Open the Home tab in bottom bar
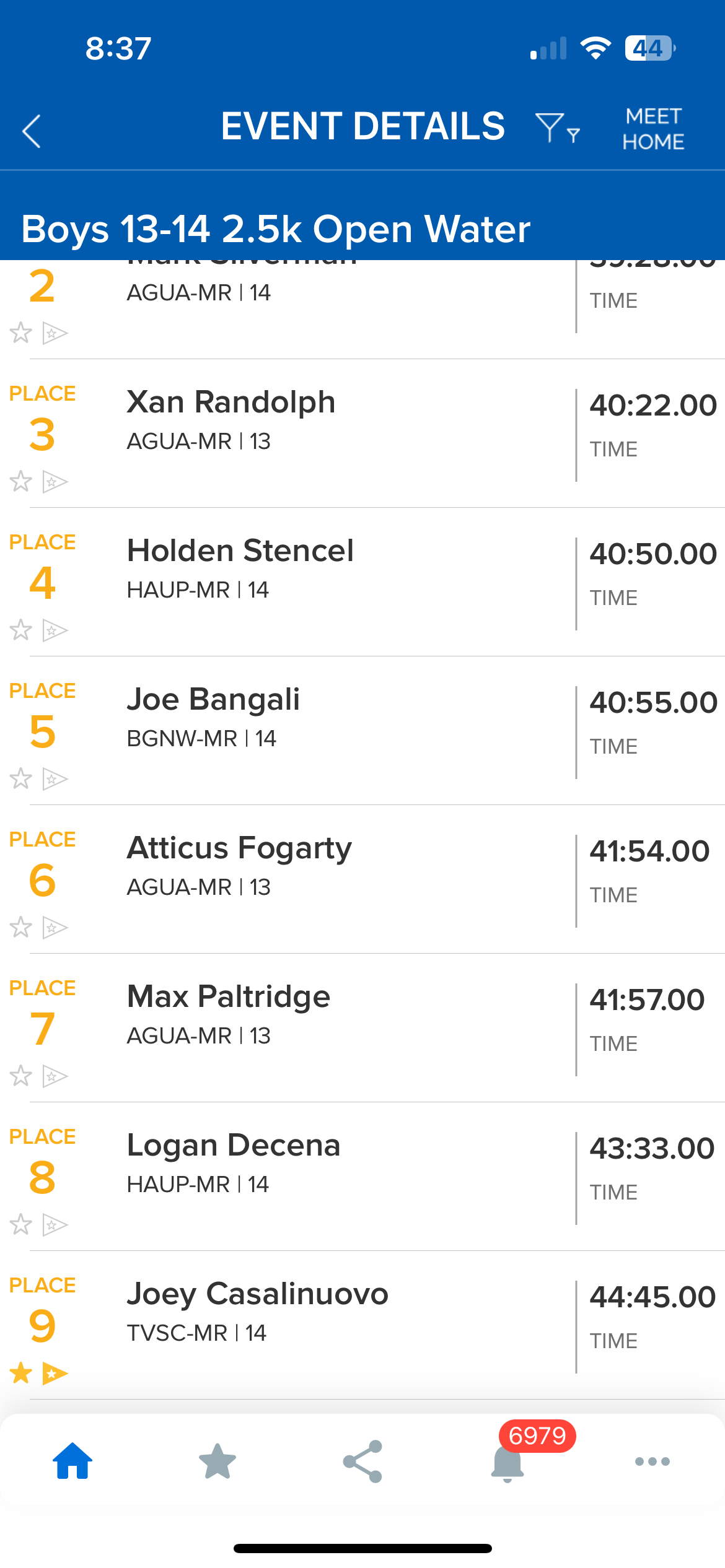The image size is (725, 1568). tap(72, 1461)
